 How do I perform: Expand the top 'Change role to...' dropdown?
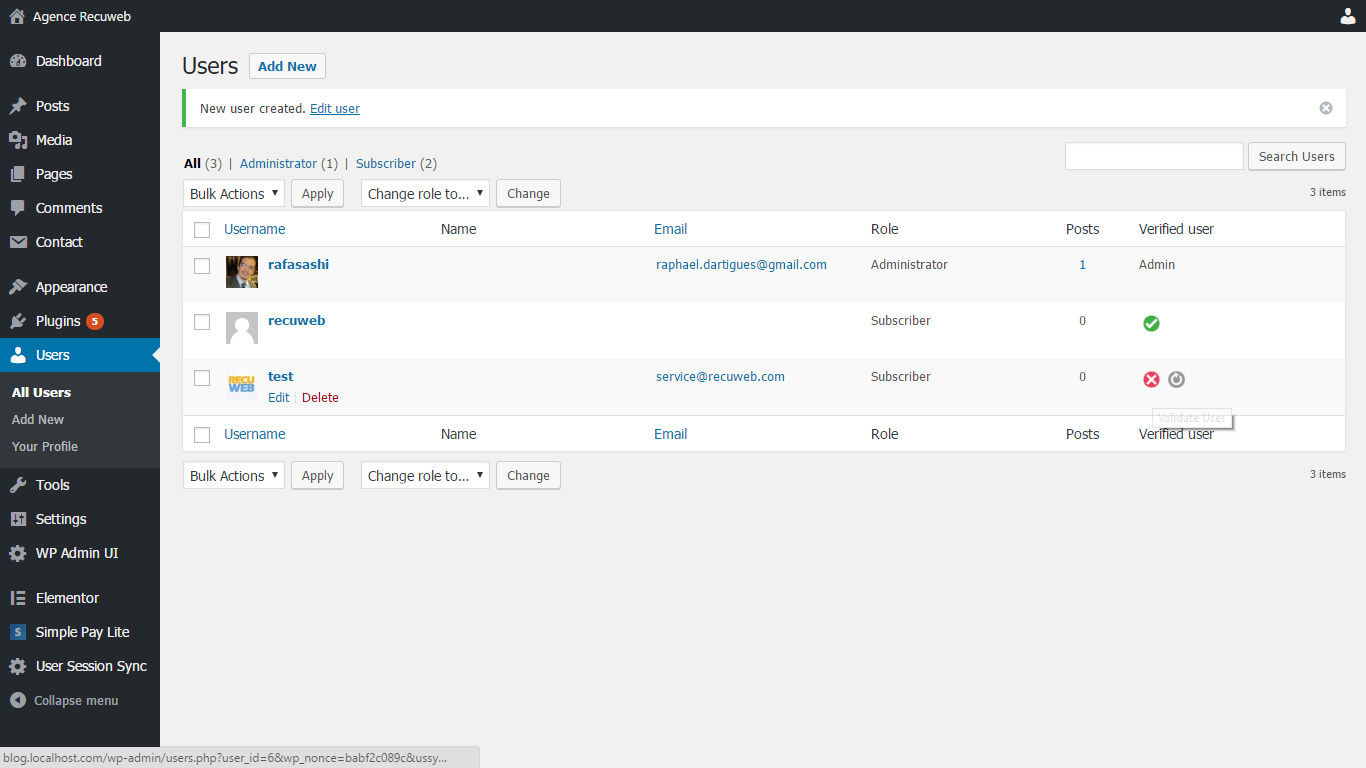[425, 194]
